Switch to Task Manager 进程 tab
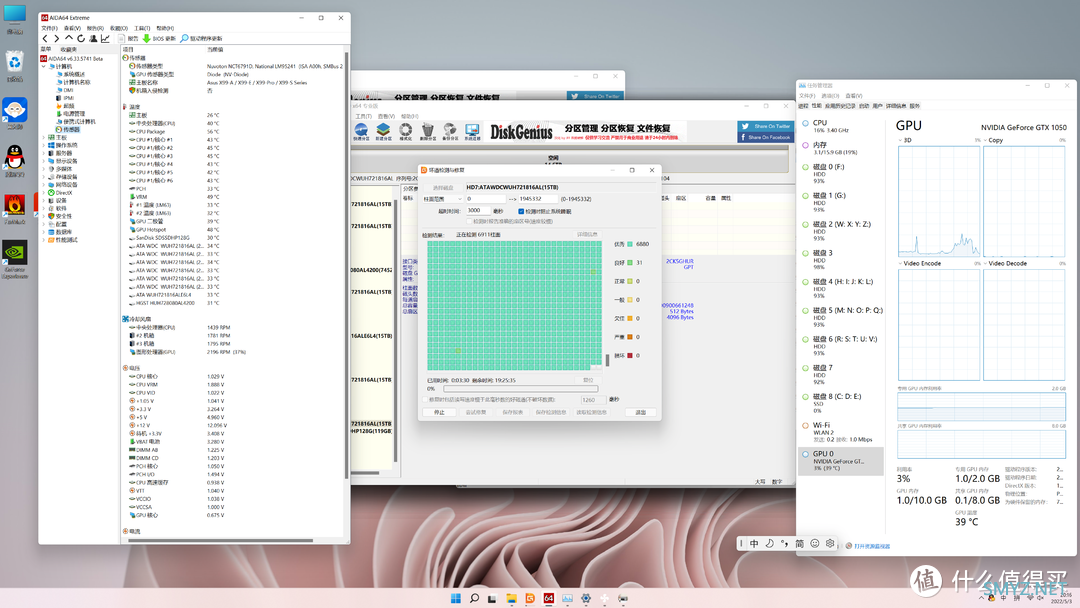The height and width of the screenshot is (608, 1080). (803, 106)
